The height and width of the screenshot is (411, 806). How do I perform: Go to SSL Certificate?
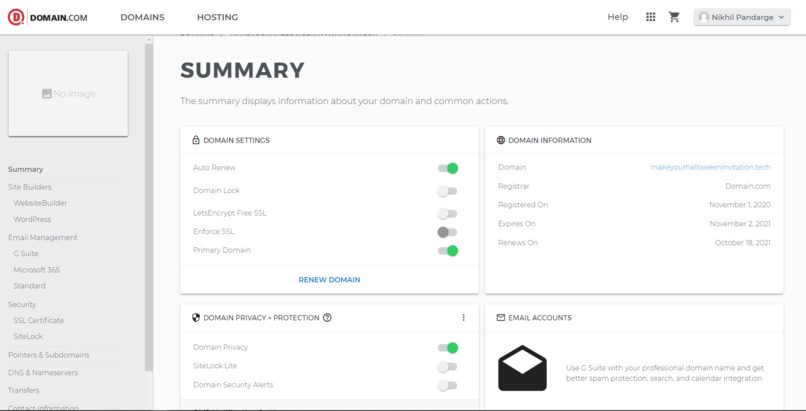[39, 320]
